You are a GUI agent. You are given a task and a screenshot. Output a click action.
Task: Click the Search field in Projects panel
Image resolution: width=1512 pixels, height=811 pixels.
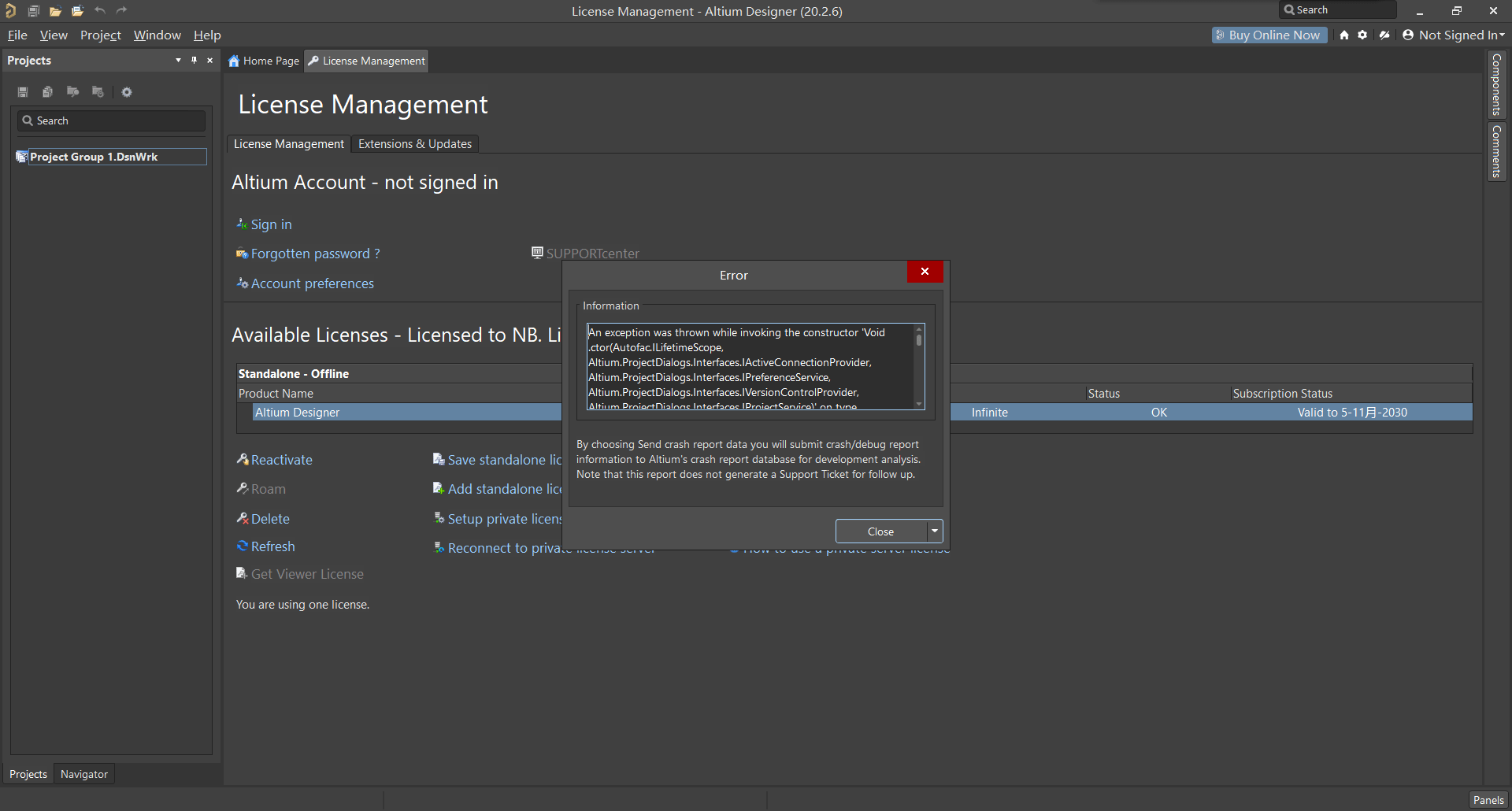pos(112,120)
